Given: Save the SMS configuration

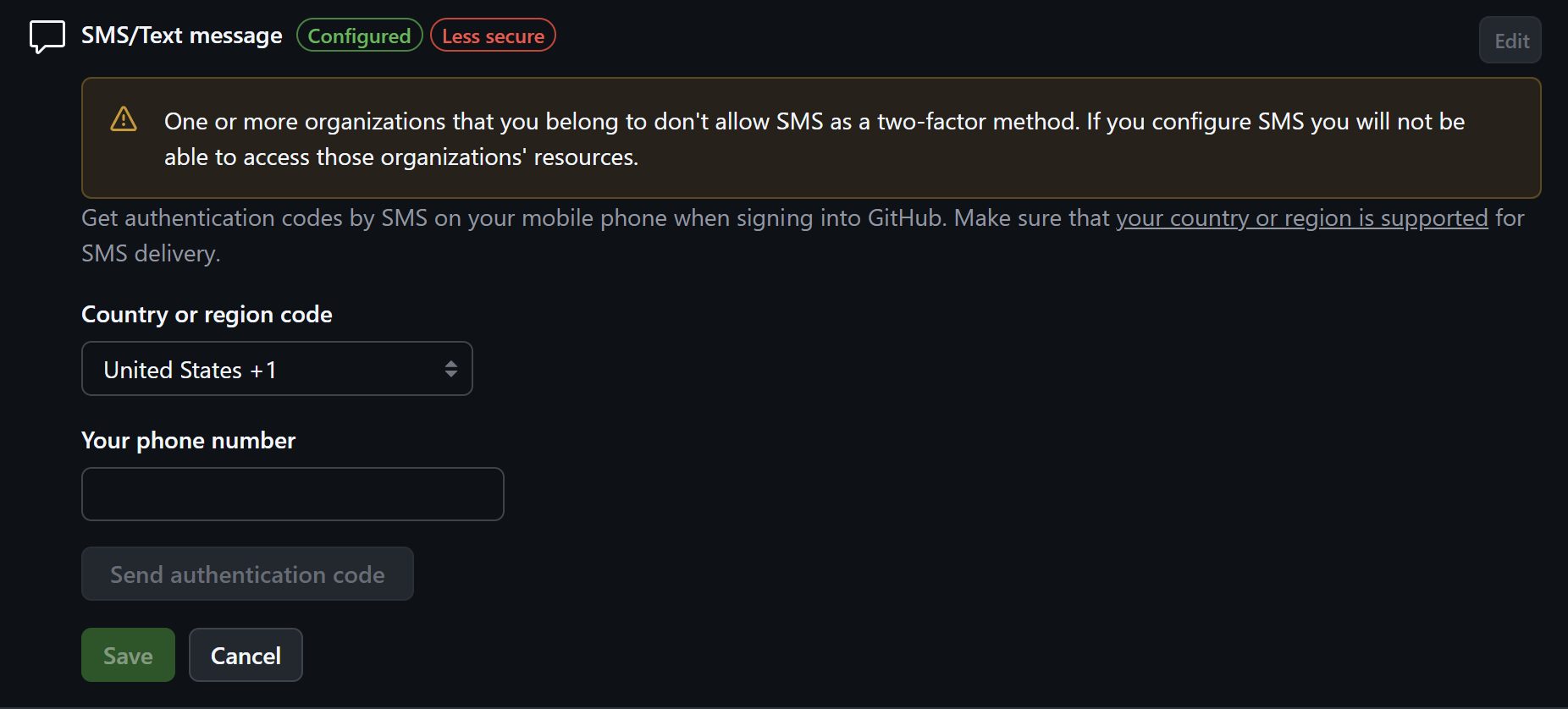Looking at the screenshot, I should 127,655.
